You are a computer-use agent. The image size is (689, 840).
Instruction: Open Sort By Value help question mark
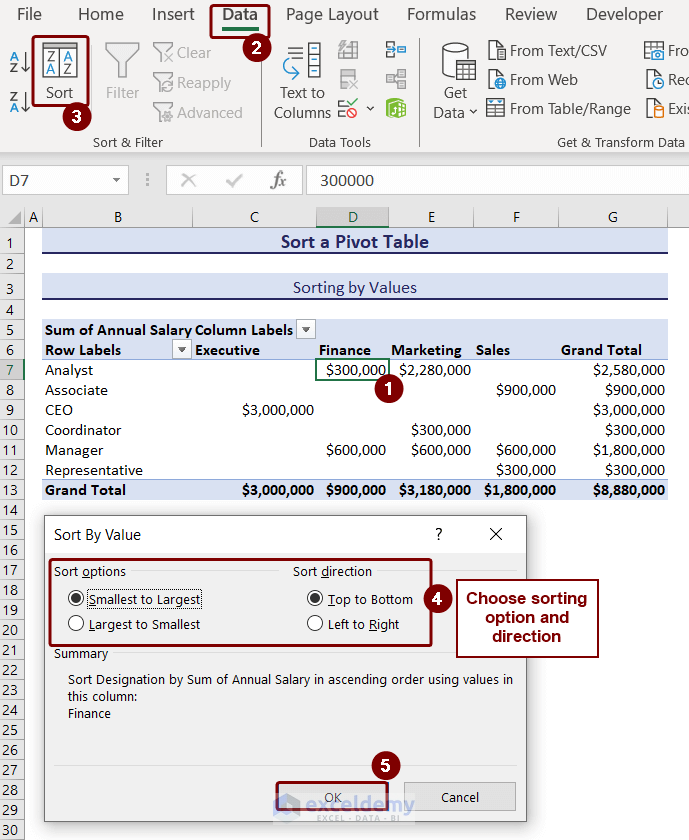click(x=439, y=534)
